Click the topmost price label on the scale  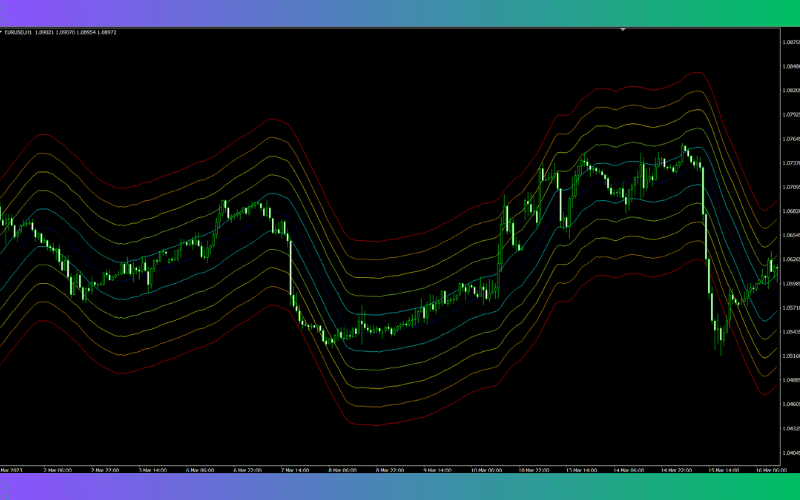(788, 42)
